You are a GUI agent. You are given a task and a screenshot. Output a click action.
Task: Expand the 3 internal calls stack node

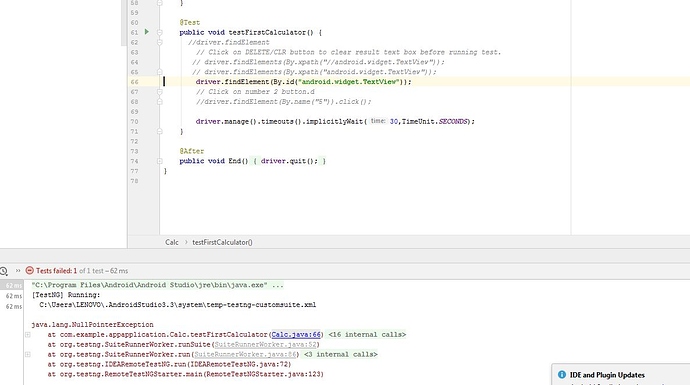tap(28, 354)
